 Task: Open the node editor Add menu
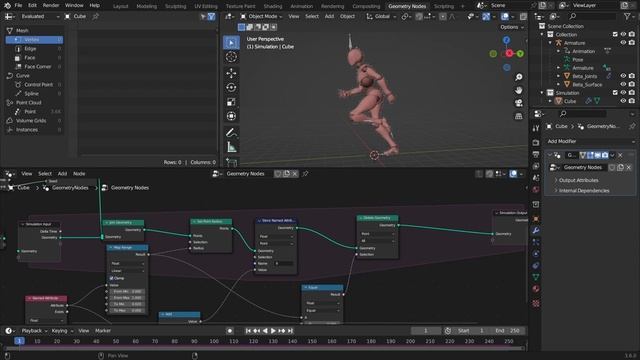coord(62,173)
